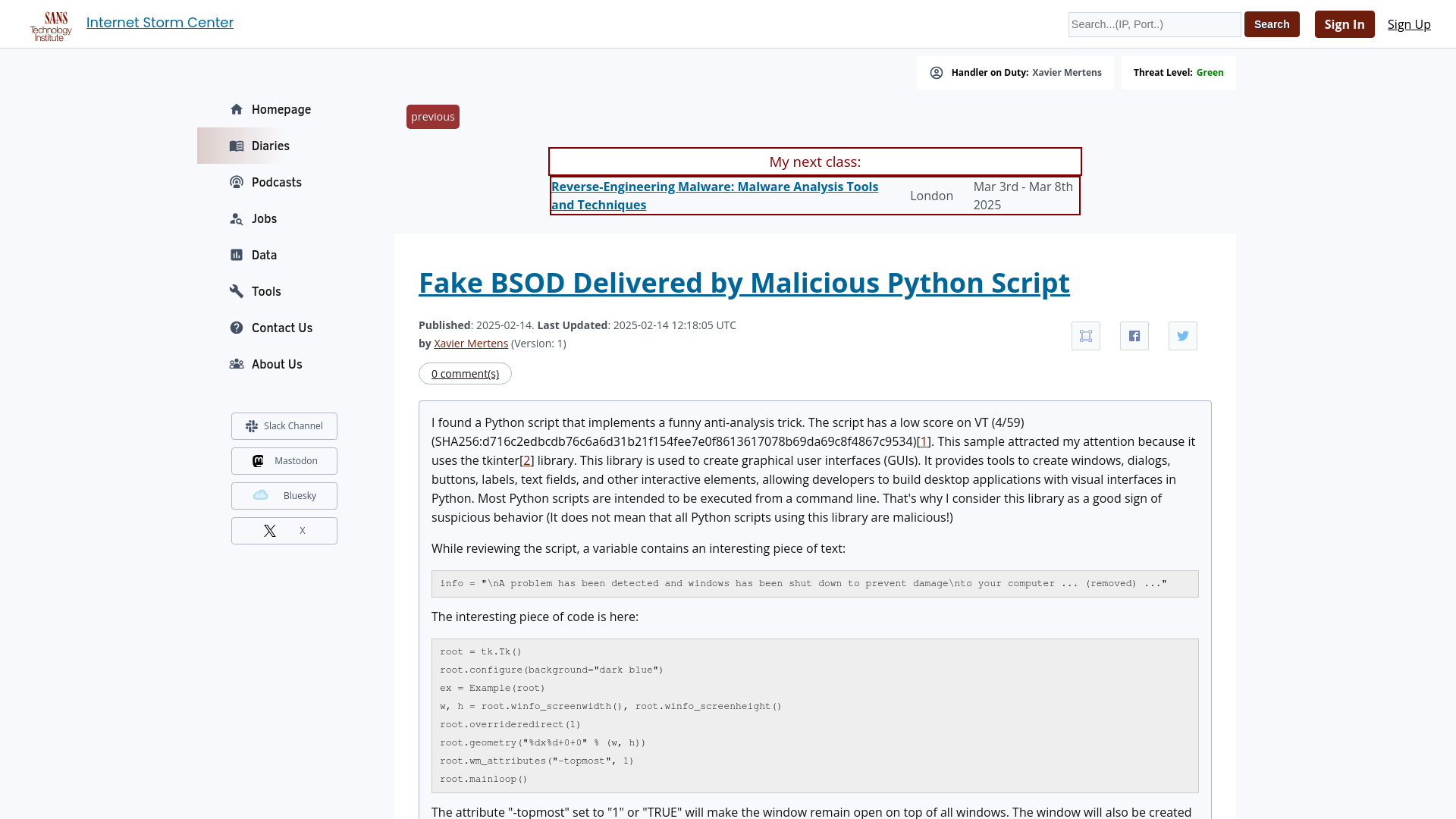1456x819 pixels.
Task: Click the Data chart icon
Action: [x=237, y=255]
